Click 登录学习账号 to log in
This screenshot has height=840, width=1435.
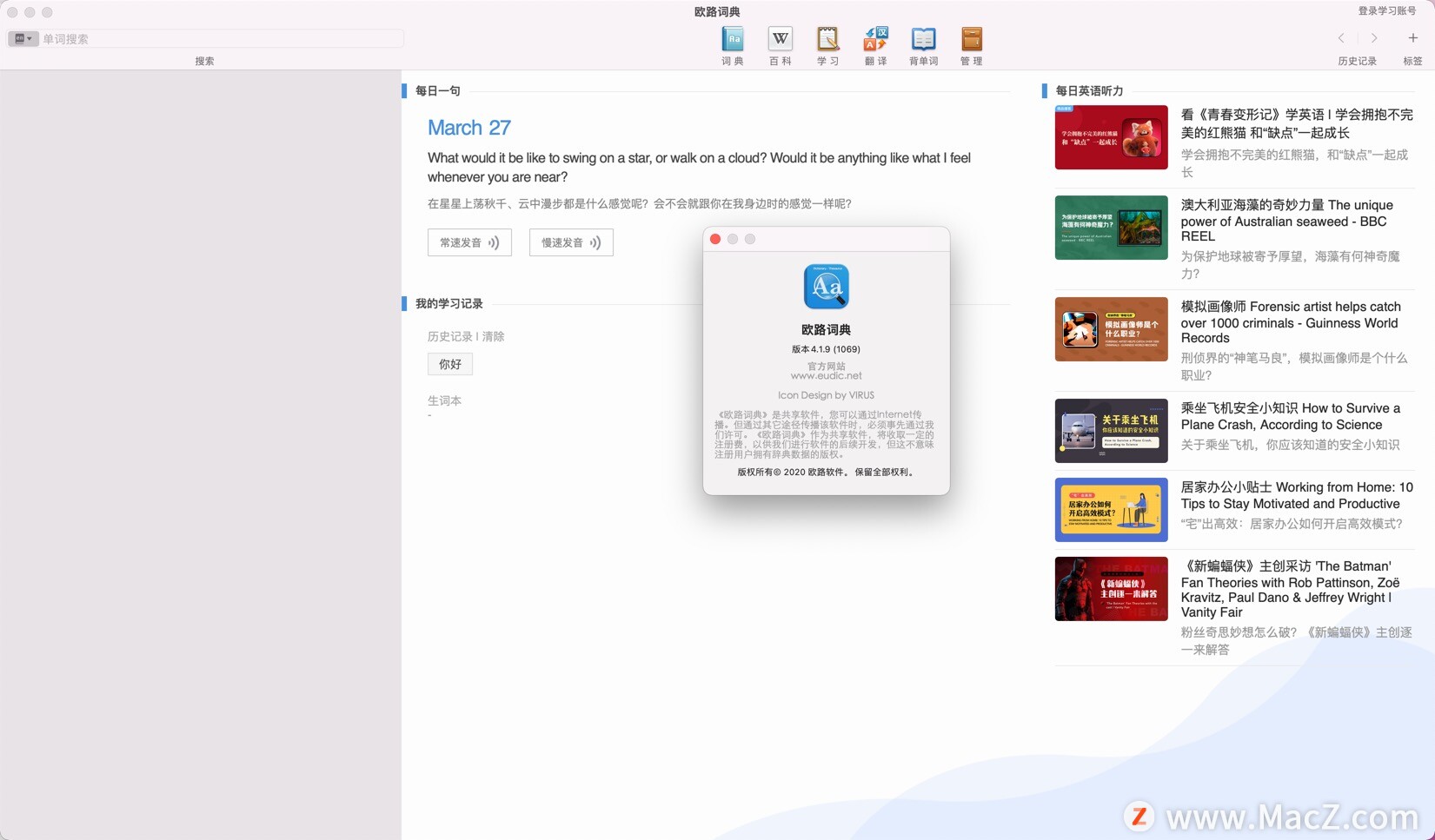coord(1387,10)
